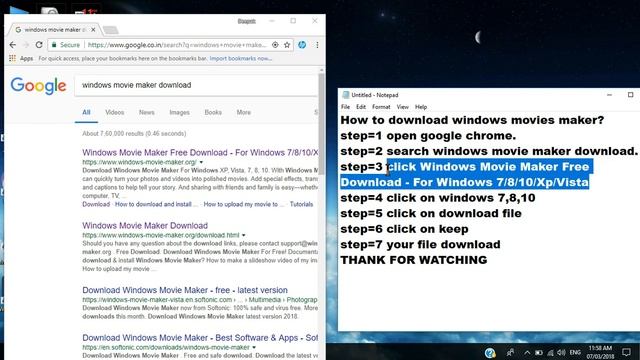The width and height of the screenshot is (640, 360).
Task: Click the 'step=6 click on keep' line
Action: [x=404, y=229]
